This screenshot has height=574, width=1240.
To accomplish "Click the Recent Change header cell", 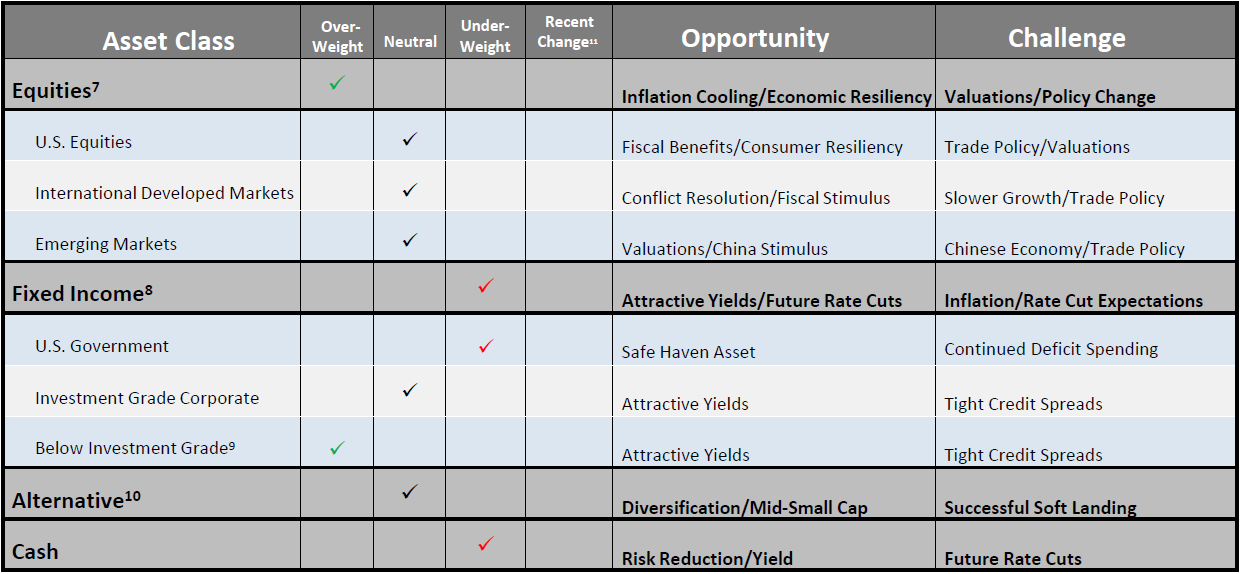I will coord(569,32).
